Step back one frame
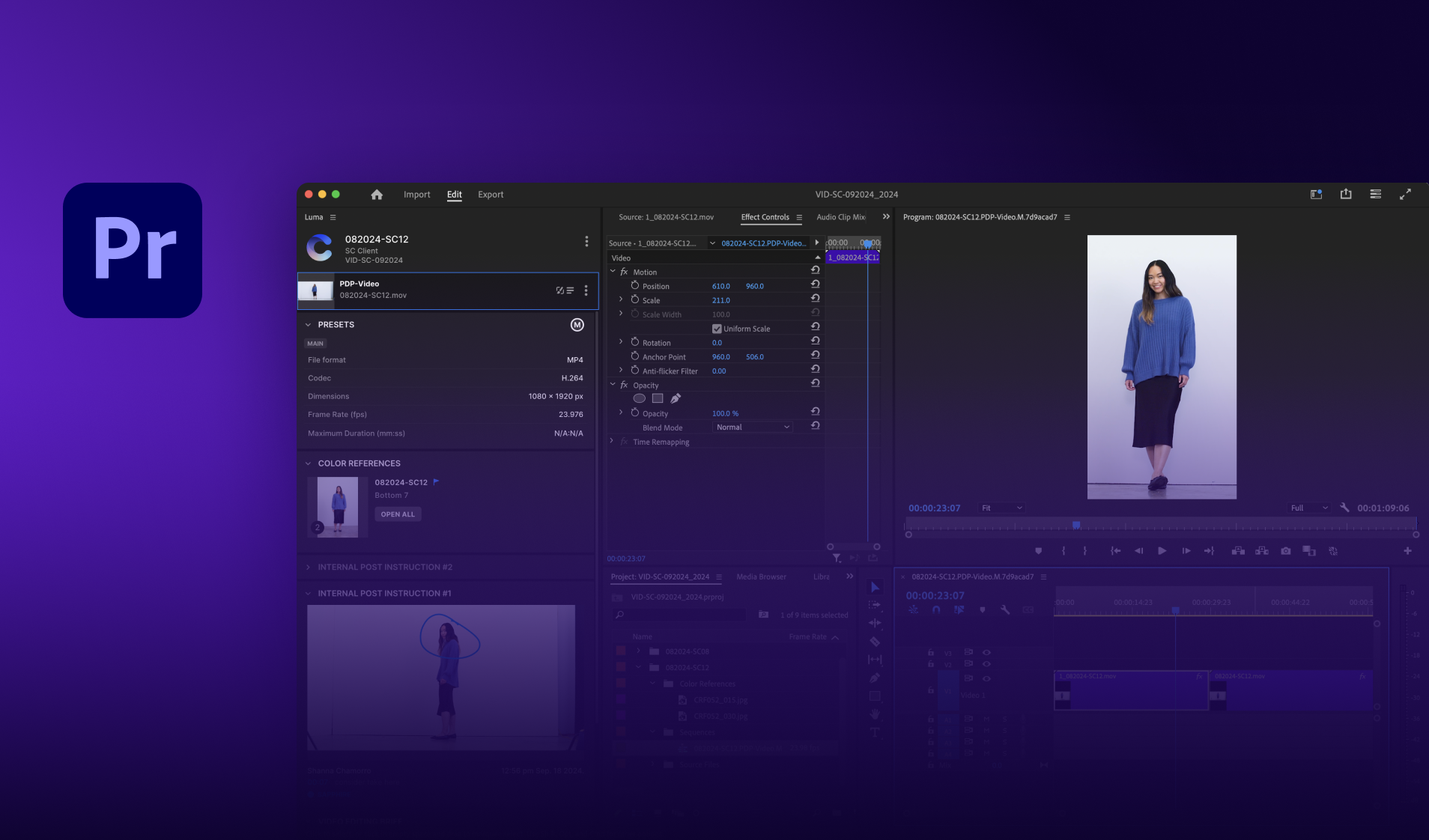 1138,551
